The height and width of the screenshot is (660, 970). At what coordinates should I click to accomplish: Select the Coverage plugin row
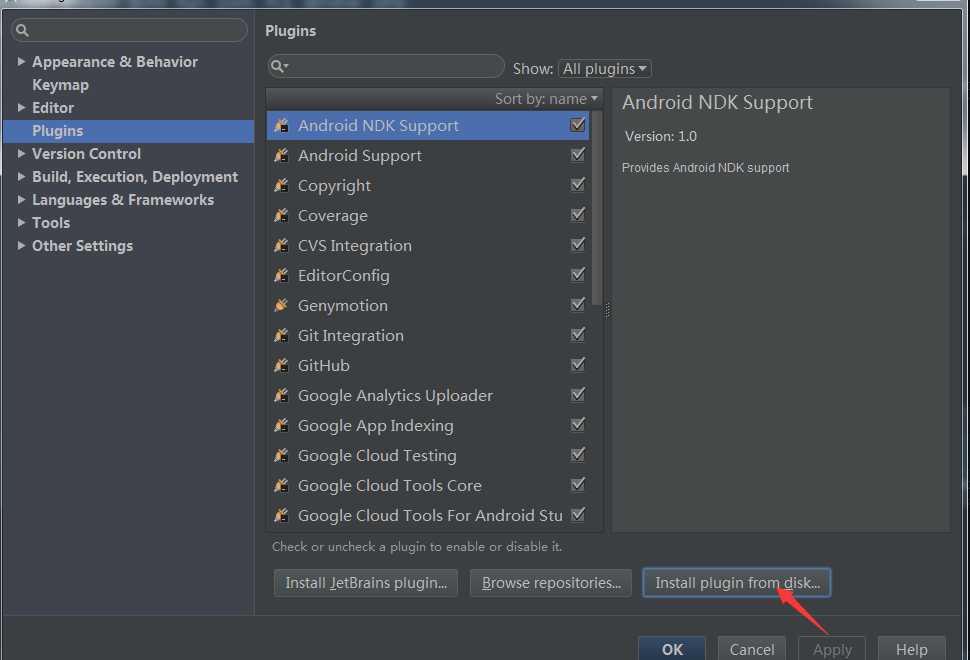(x=428, y=215)
